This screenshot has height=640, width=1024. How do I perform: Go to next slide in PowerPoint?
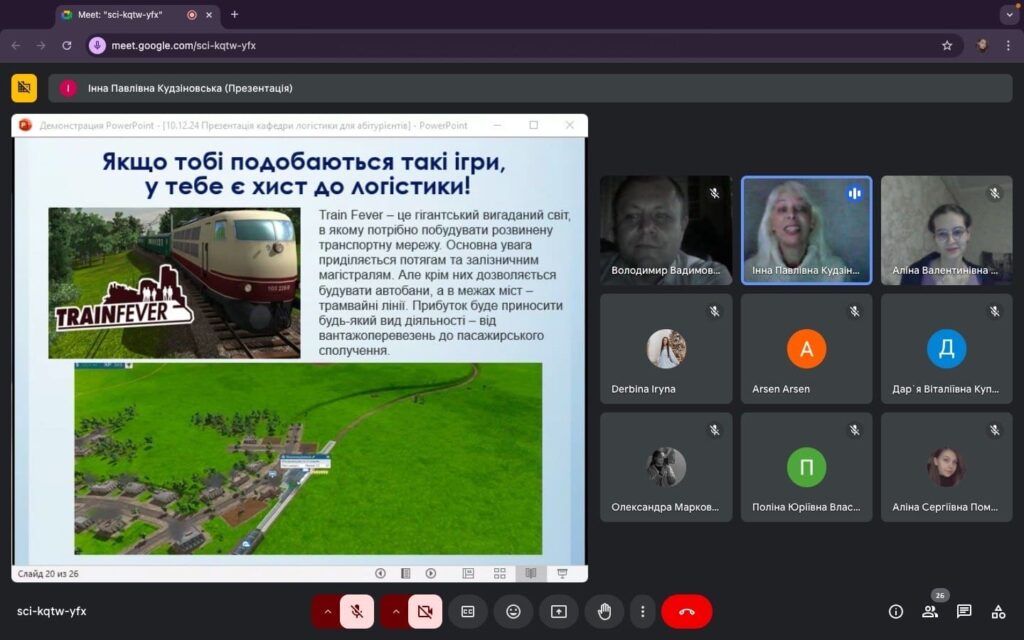[x=430, y=573]
